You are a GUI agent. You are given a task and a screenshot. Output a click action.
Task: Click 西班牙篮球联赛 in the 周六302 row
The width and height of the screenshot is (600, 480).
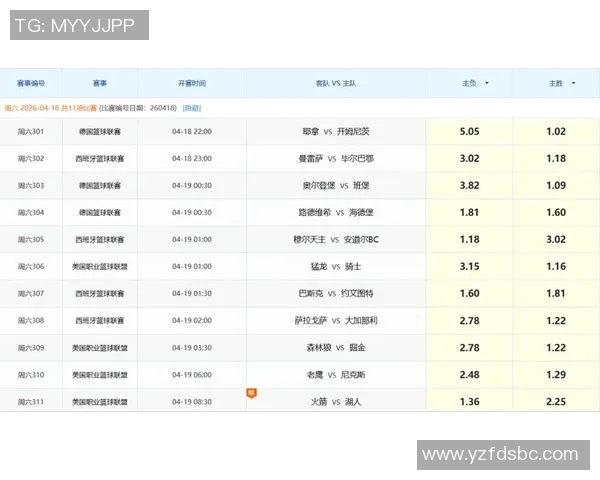(x=100, y=158)
